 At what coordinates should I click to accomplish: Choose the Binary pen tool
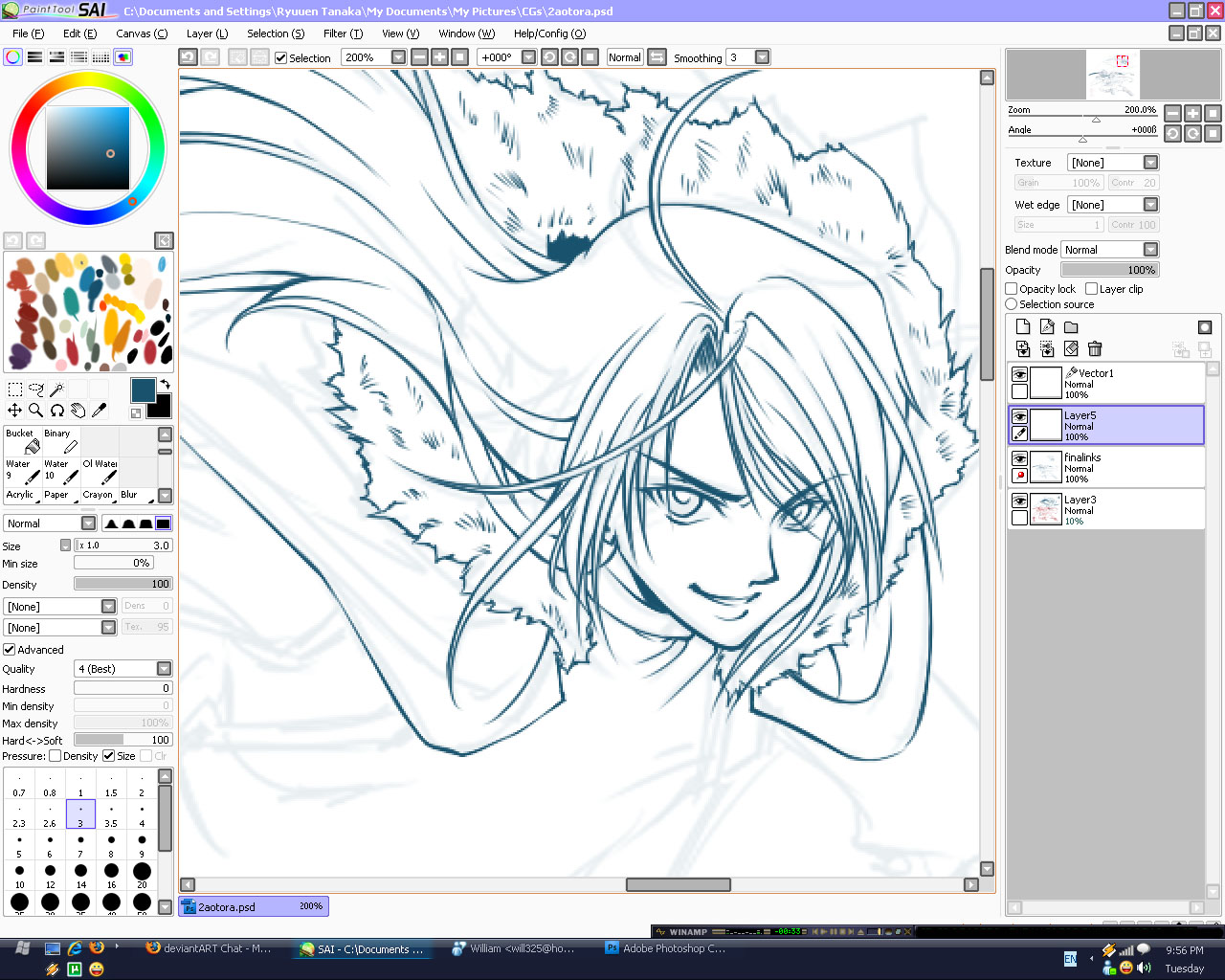click(x=61, y=441)
